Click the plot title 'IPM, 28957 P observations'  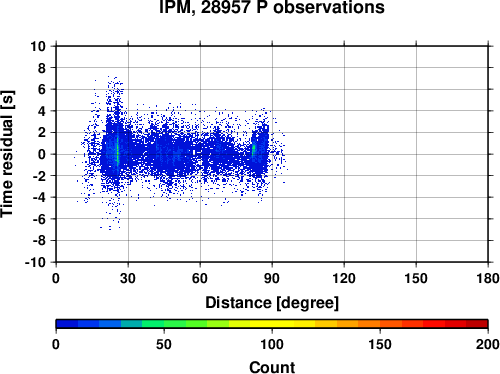point(272,7)
